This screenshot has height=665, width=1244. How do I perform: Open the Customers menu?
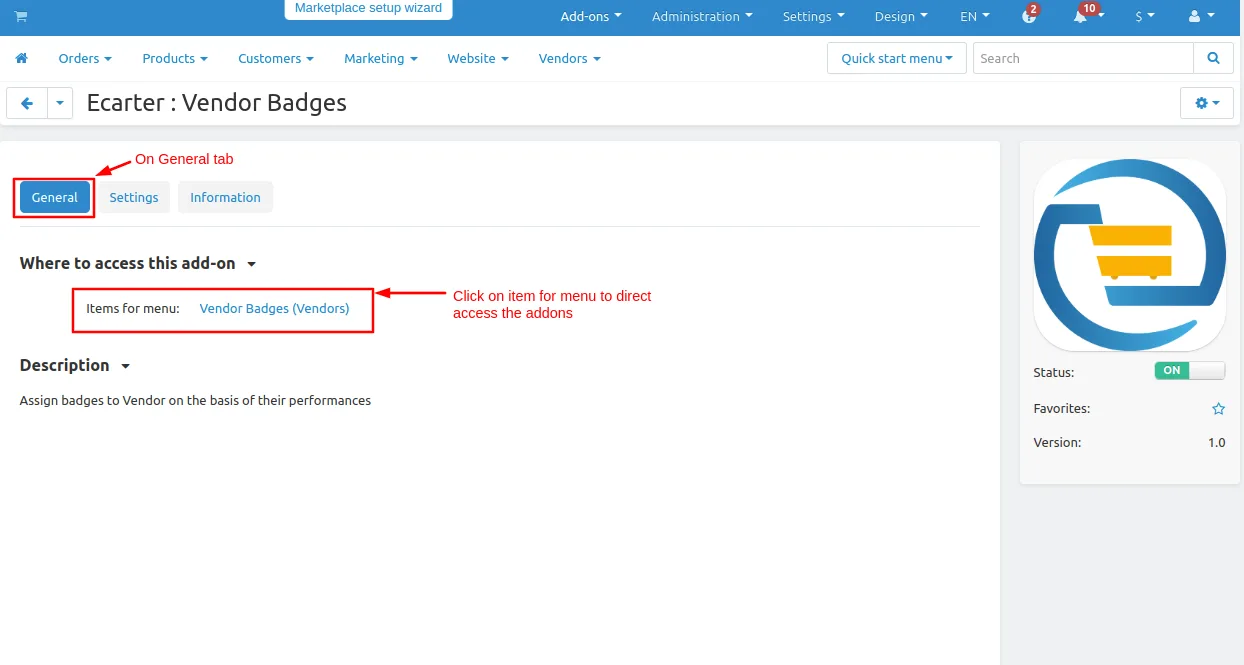(x=276, y=59)
